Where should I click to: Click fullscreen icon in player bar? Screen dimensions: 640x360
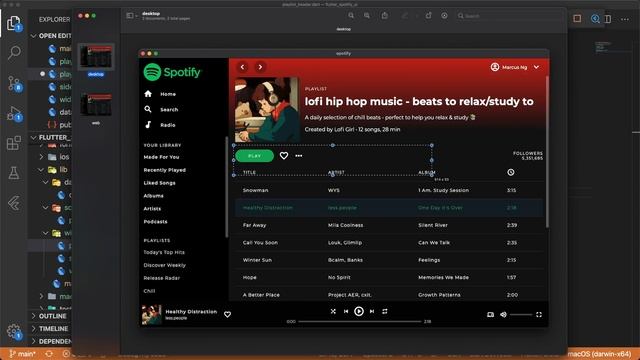[x=539, y=315]
